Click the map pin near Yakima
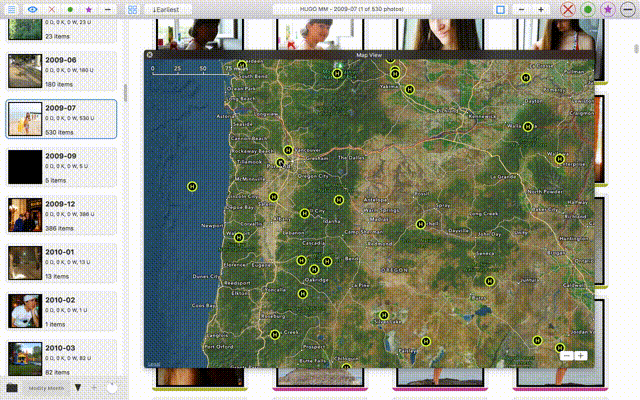 pyautogui.click(x=409, y=89)
